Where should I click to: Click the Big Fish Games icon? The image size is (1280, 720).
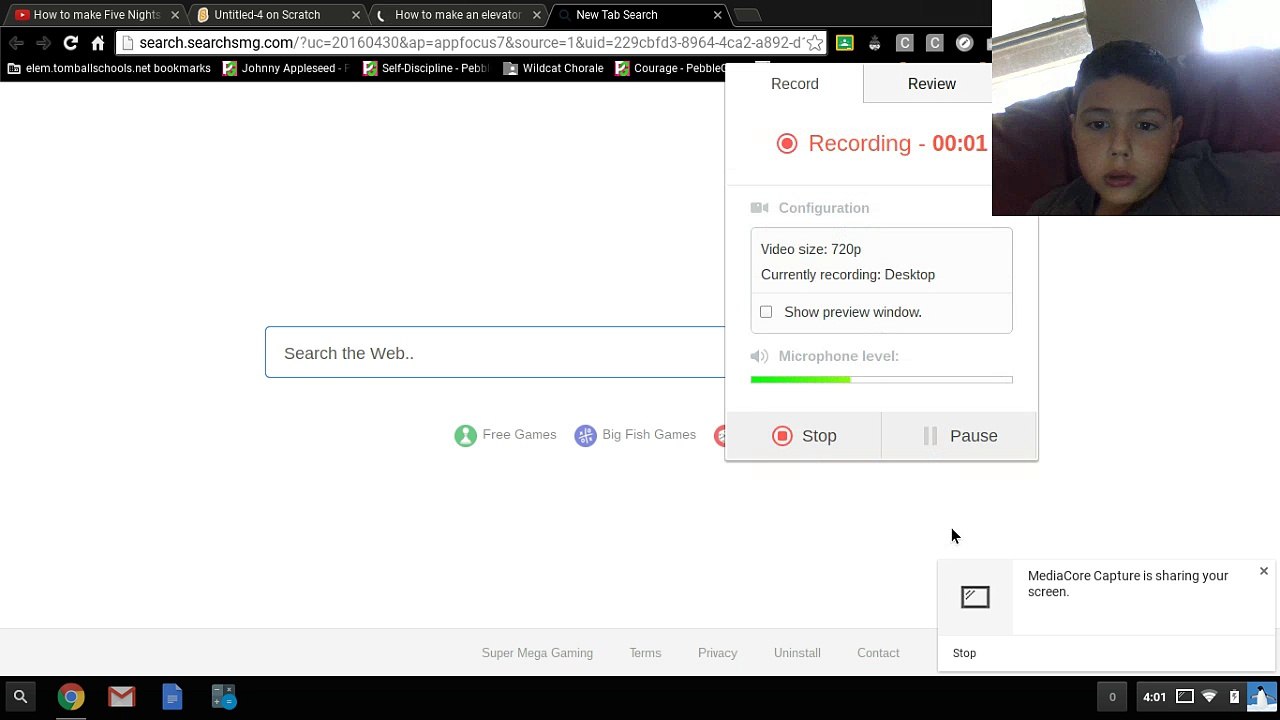pos(585,436)
